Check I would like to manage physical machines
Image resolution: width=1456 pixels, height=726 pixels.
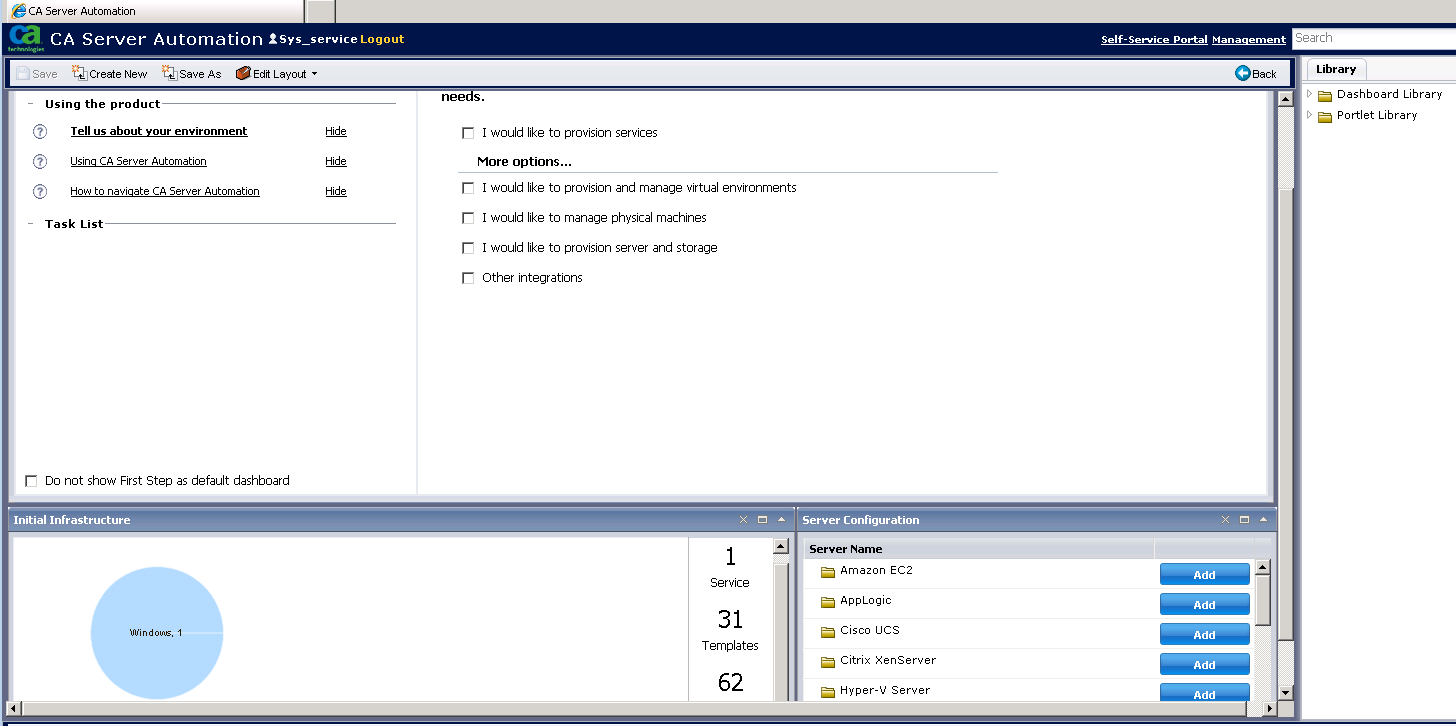(x=468, y=218)
